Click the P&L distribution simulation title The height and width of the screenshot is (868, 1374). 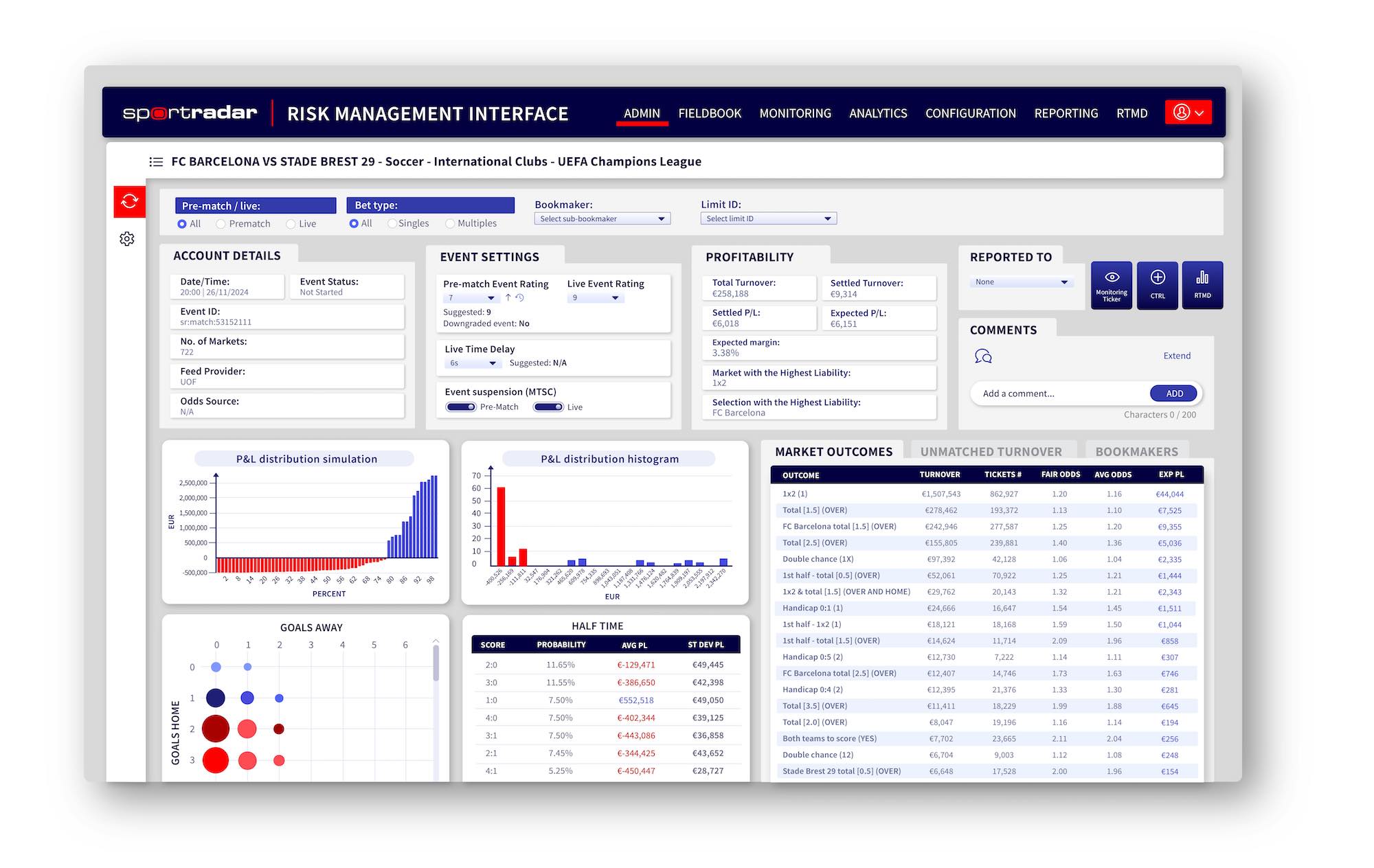306,459
